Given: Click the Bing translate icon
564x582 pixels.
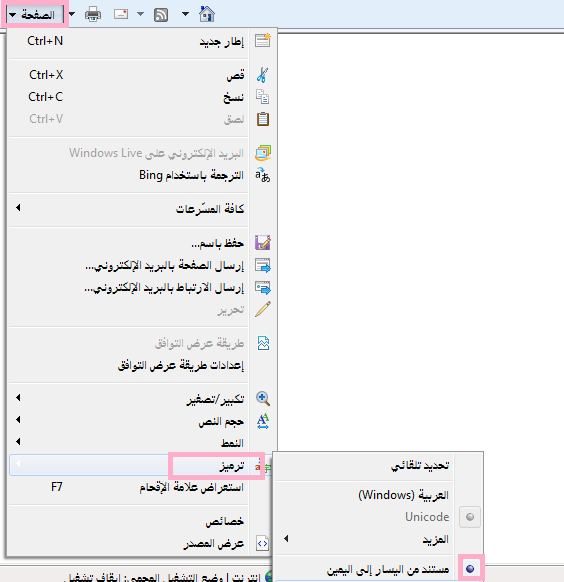Looking at the screenshot, I should coord(263,175).
